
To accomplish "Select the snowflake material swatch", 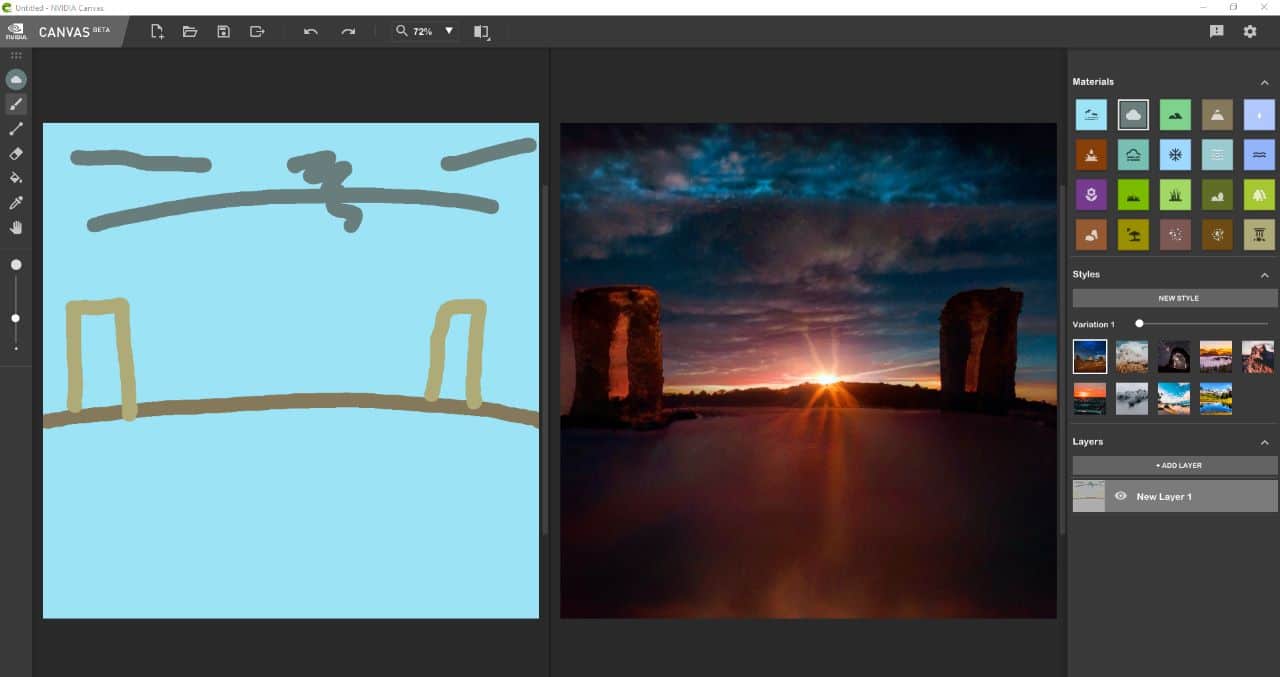I will 1175,155.
